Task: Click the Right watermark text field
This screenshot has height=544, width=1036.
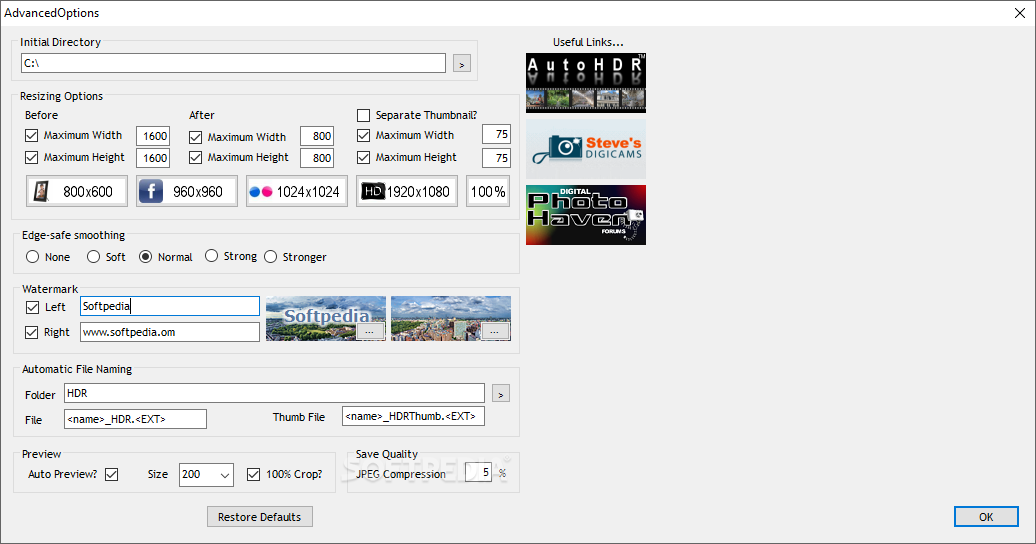Action: click(170, 332)
